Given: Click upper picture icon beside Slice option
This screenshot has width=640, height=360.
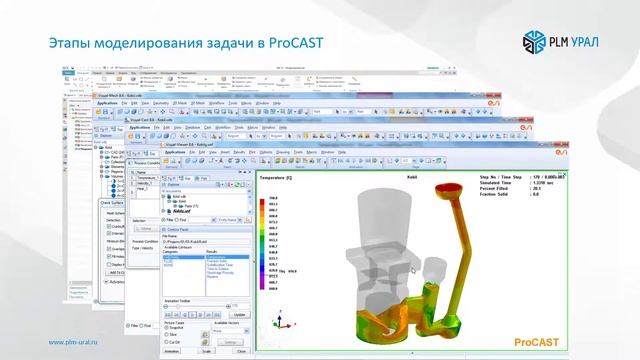Looking at the screenshot, I should [205, 335].
